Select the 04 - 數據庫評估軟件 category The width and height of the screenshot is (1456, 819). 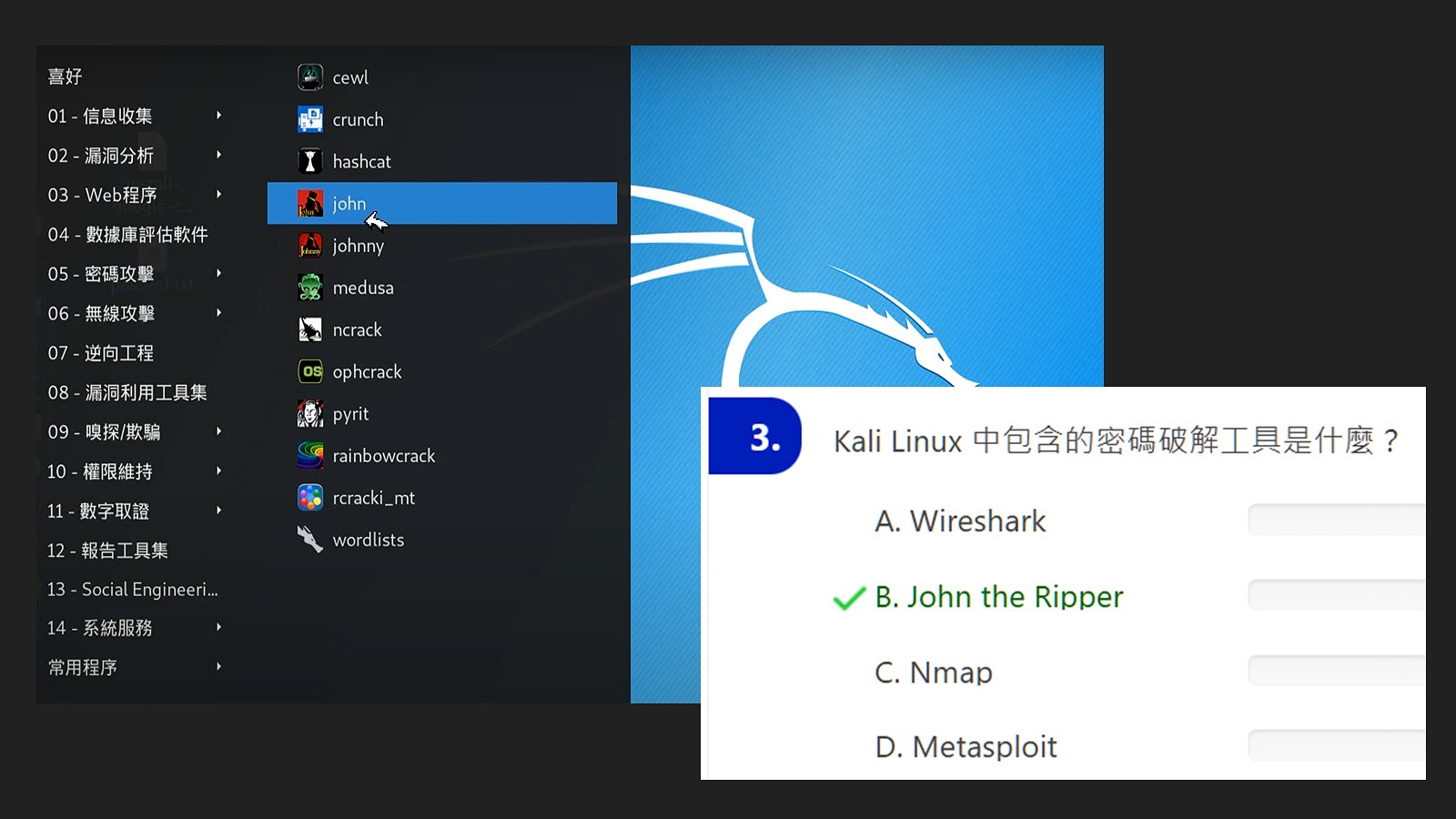[128, 235]
